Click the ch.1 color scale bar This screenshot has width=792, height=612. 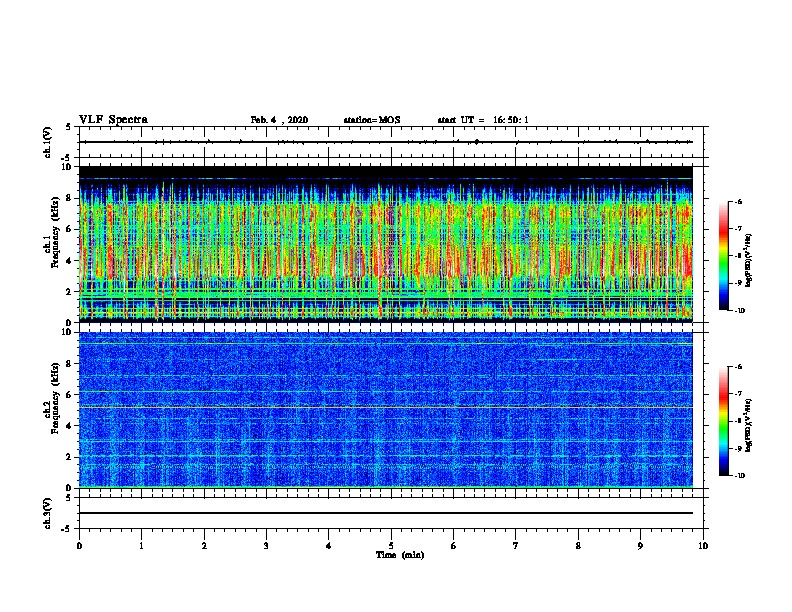[x=723, y=256]
